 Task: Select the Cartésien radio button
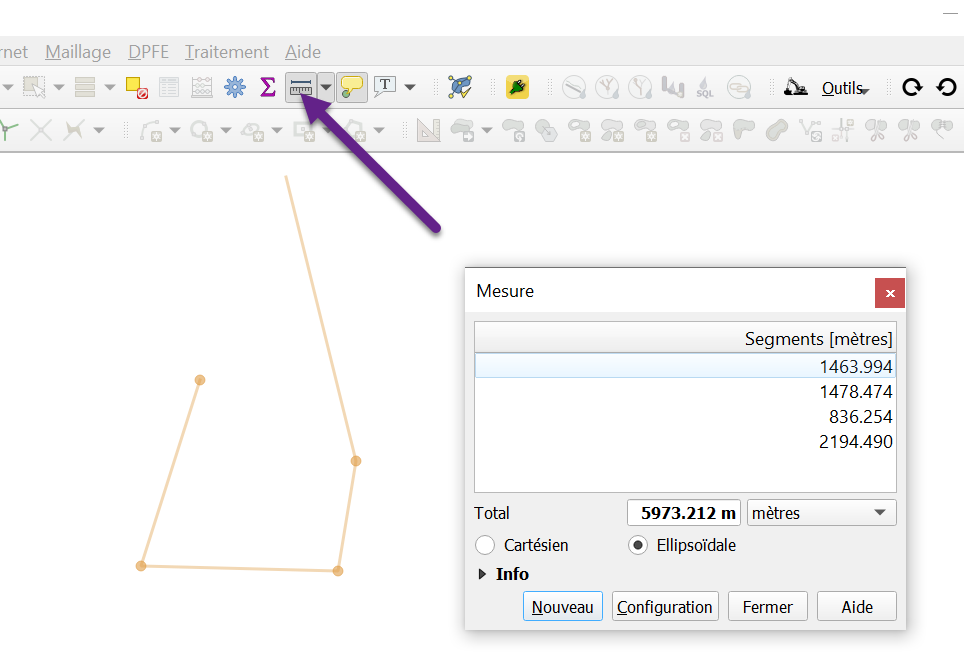tap(485, 545)
